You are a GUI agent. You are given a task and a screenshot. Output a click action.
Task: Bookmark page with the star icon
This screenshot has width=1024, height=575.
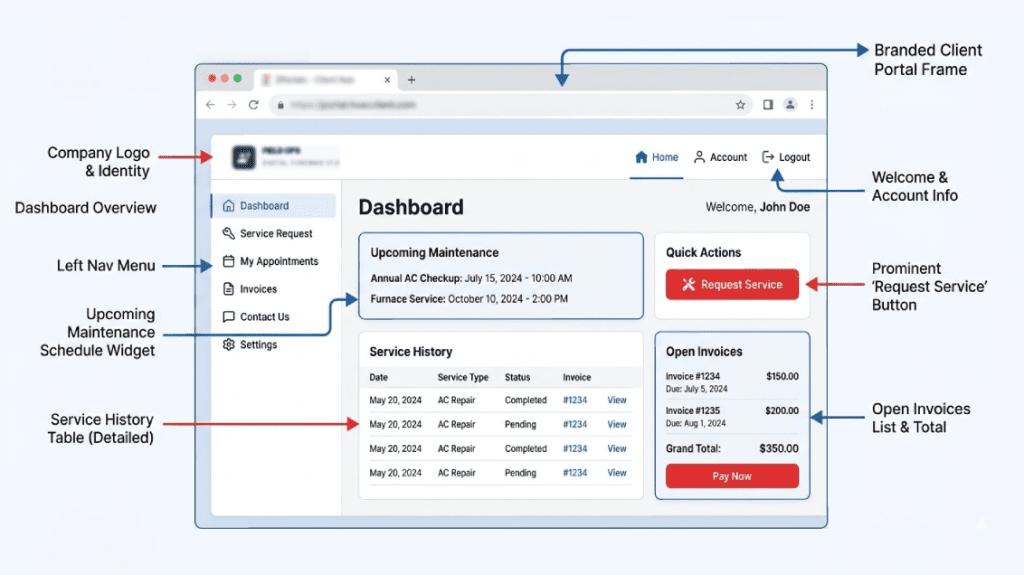[x=740, y=105]
